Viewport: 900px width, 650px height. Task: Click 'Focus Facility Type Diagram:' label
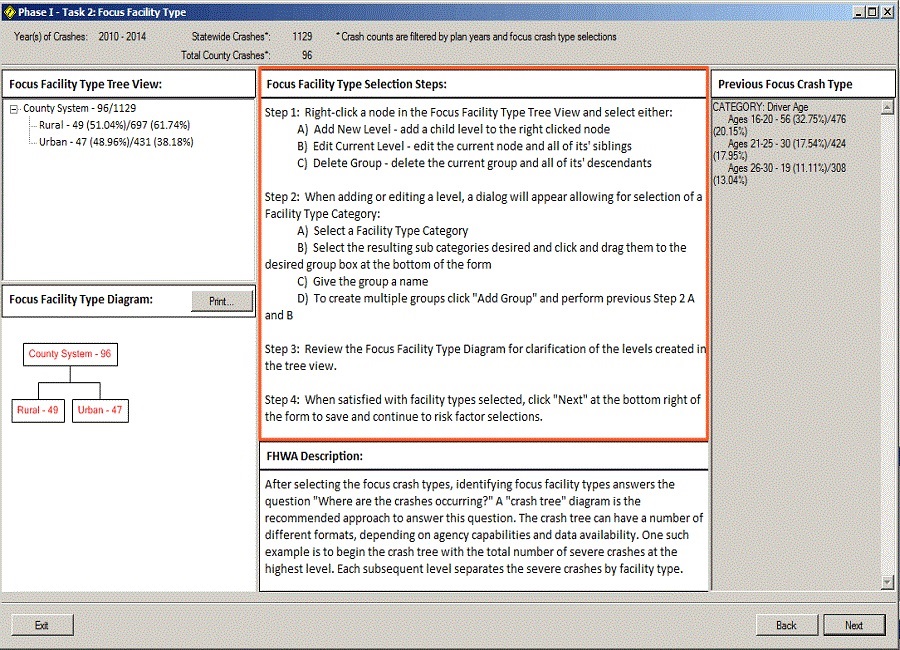pos(81,300)
